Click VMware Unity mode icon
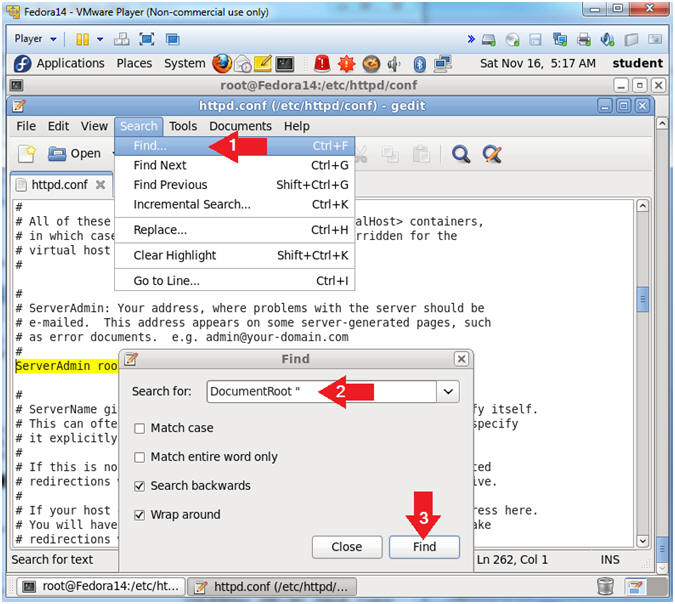Screen dimensions: 675x604 pyautogui.click(x=173, y=40)
